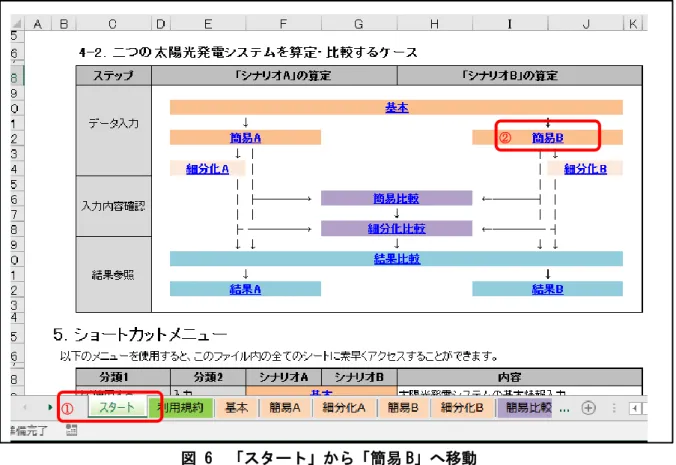Open the 結果B link

click(548, 289)
